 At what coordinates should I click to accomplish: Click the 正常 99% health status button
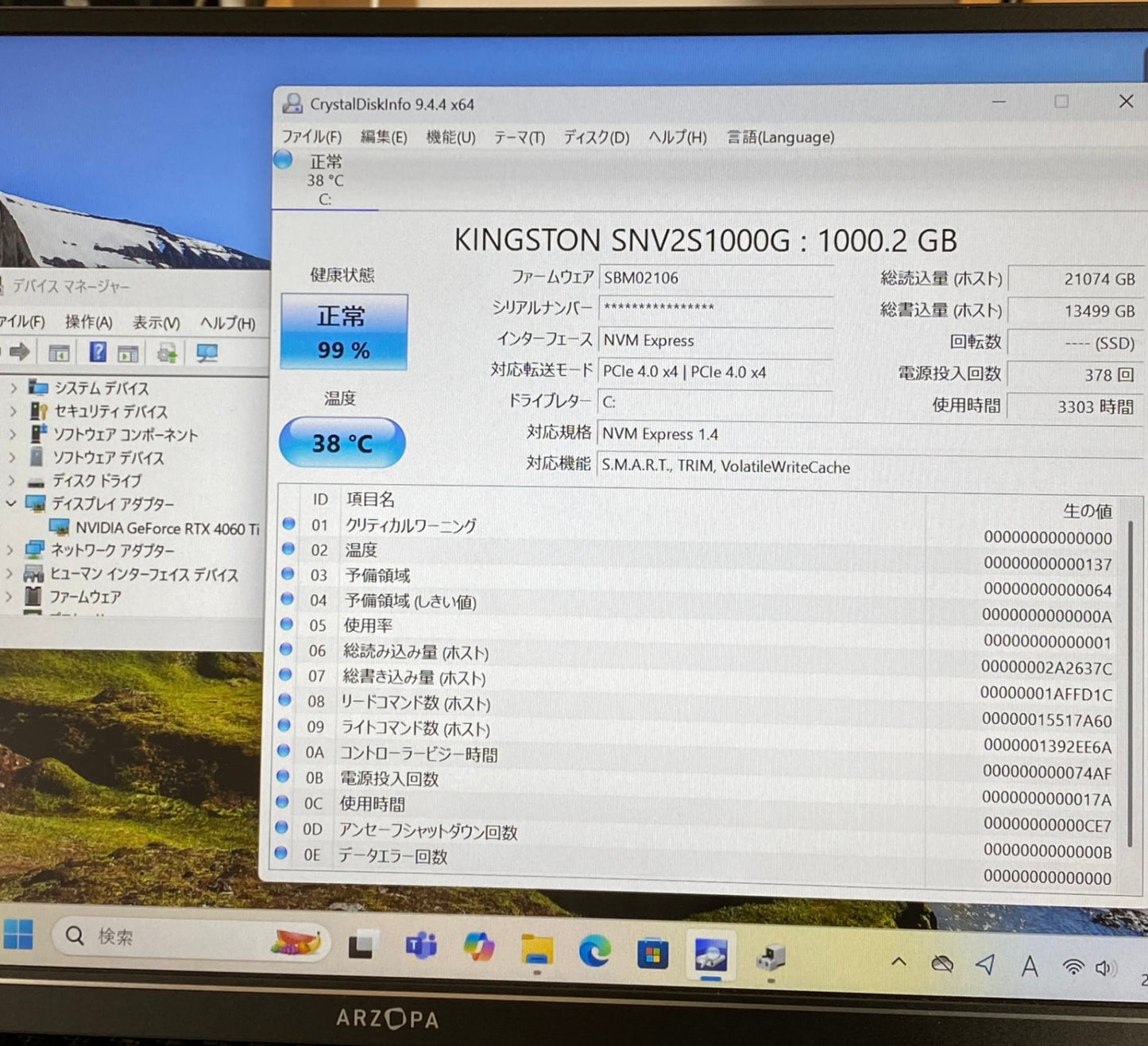click(x=342, y=332)
